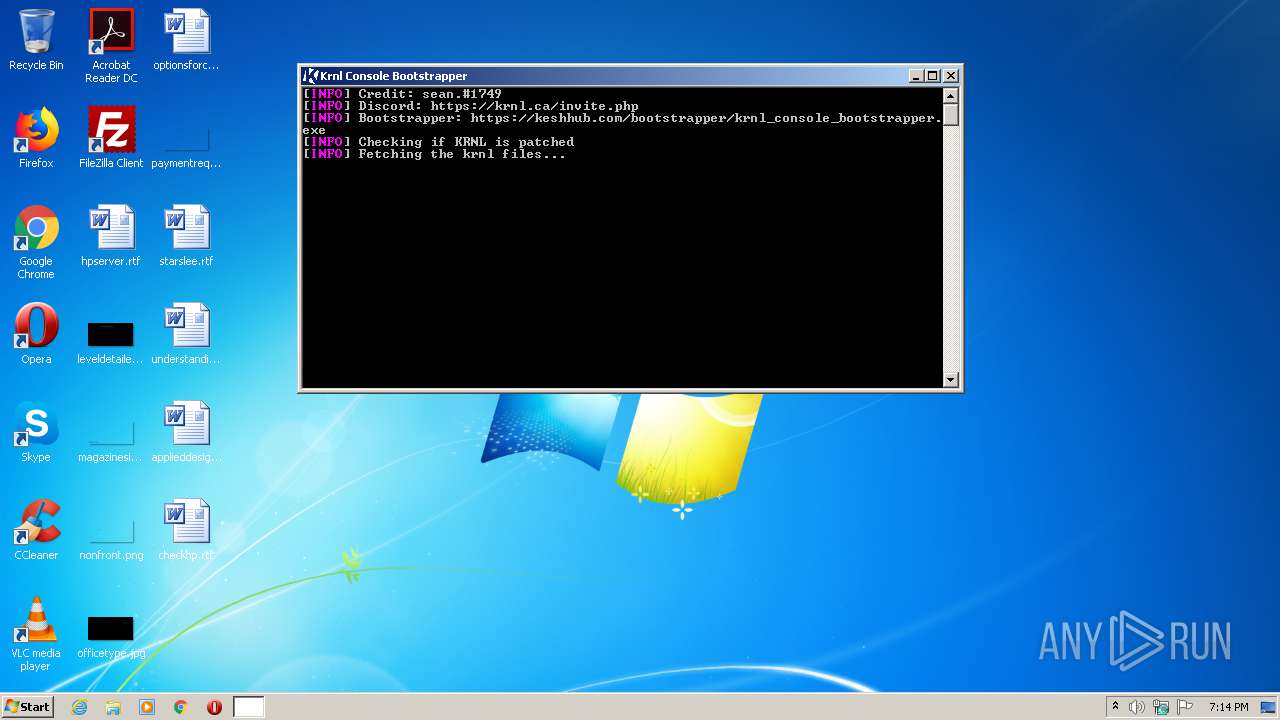Click Show desktop button at taskbar end

point(1270,707)
